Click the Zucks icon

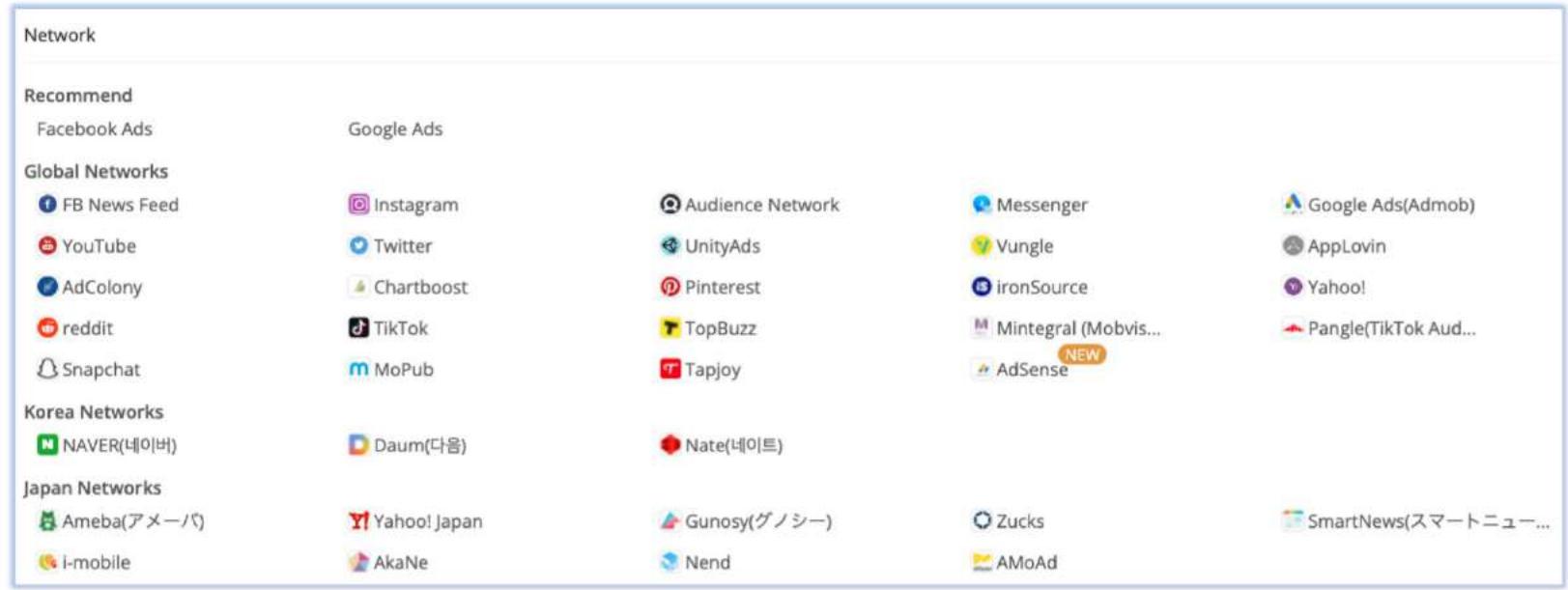point(982,520)
